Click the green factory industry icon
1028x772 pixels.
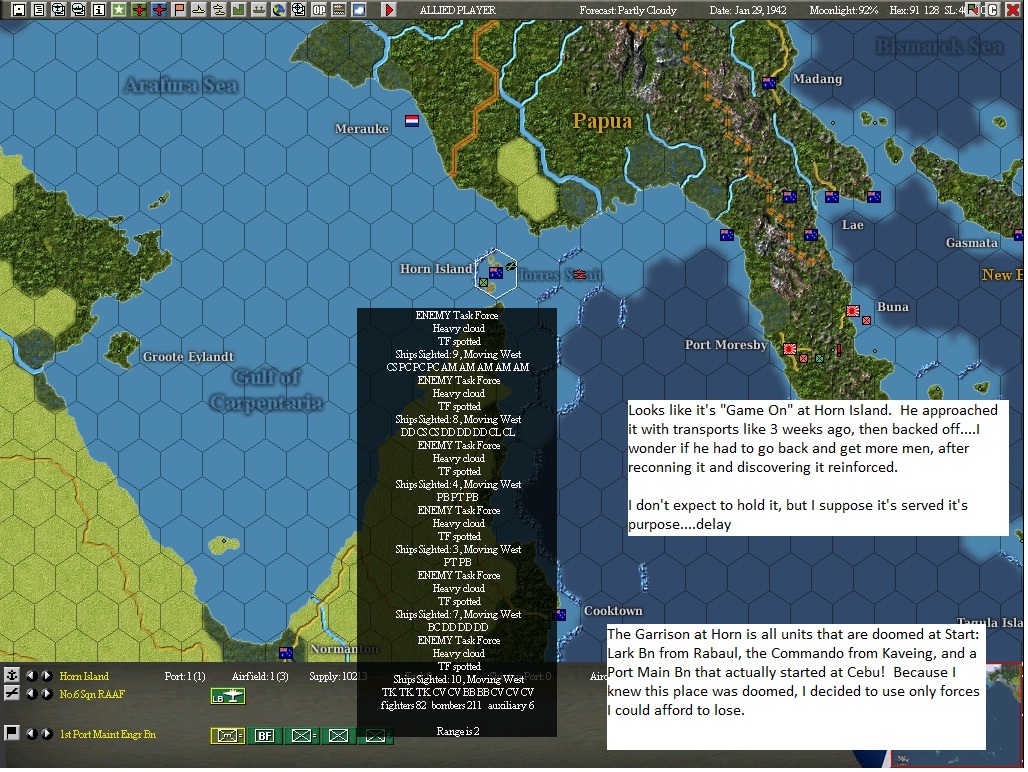click(x=239, y=9)
